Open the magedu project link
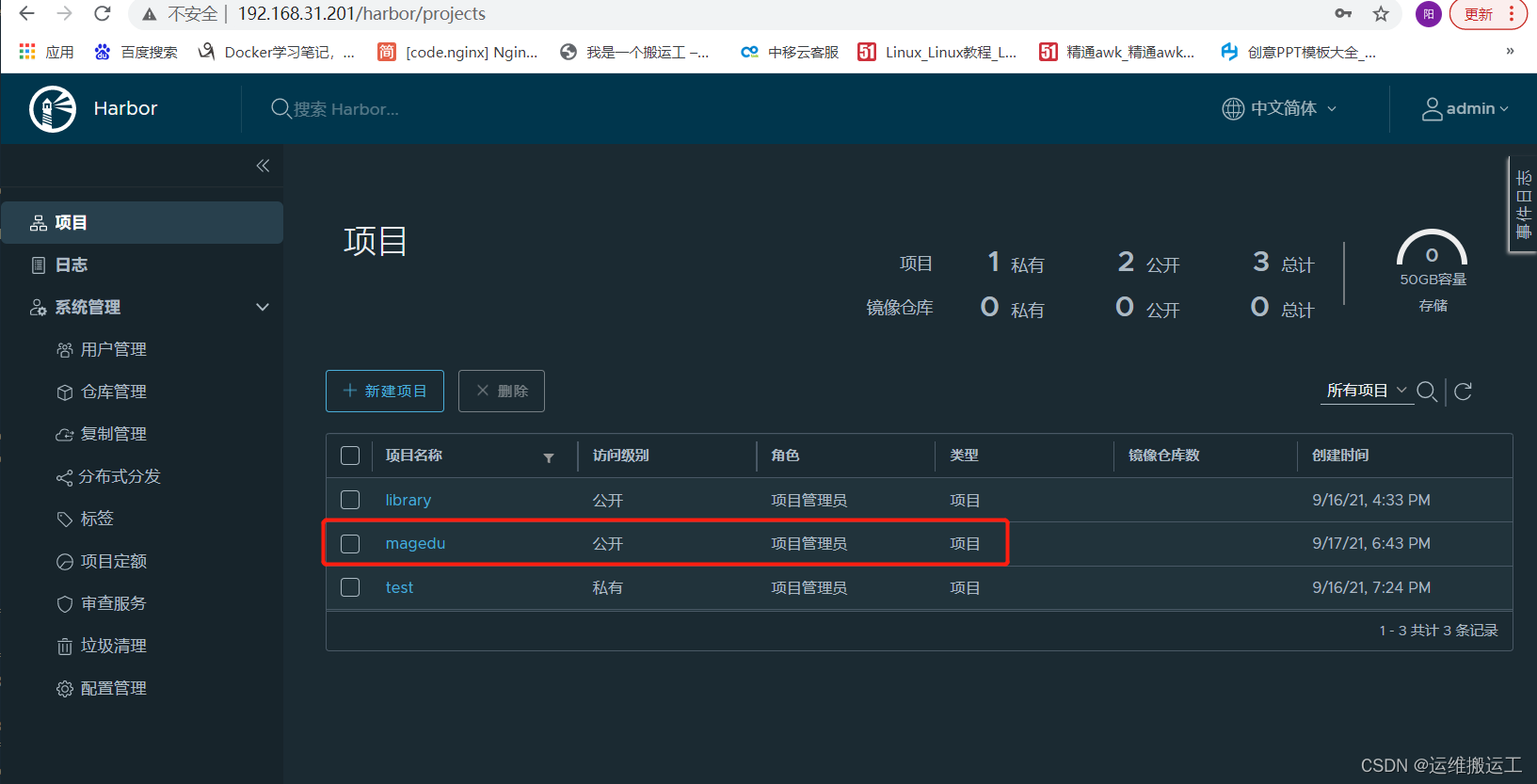The height and width of the screenshot is (784, 1537). pyautogui.click(x=415, y=544)
